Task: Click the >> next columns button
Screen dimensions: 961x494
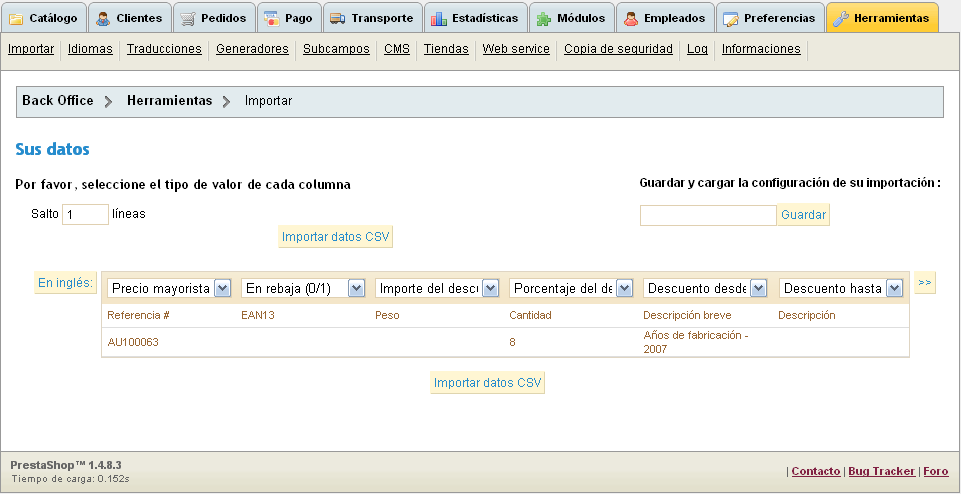Action: click(925, 283)
